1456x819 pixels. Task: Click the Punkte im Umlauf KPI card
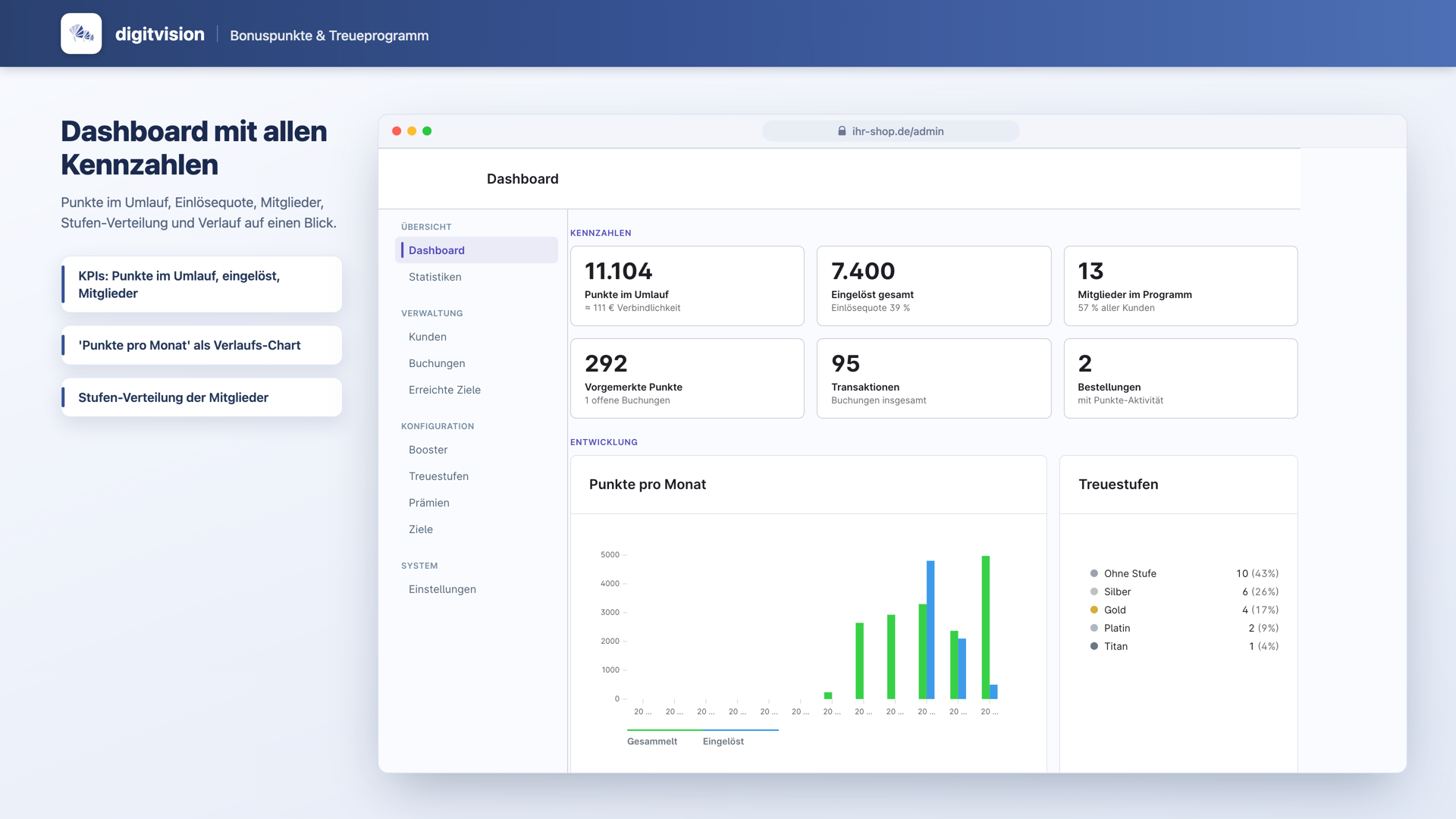pos(687,286)
